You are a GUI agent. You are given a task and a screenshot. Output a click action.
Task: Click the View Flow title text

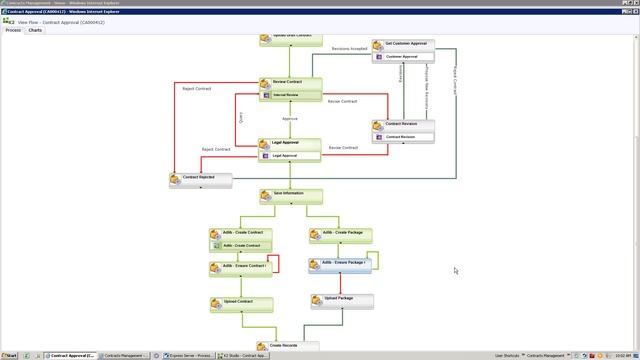(x=61, y=22)
